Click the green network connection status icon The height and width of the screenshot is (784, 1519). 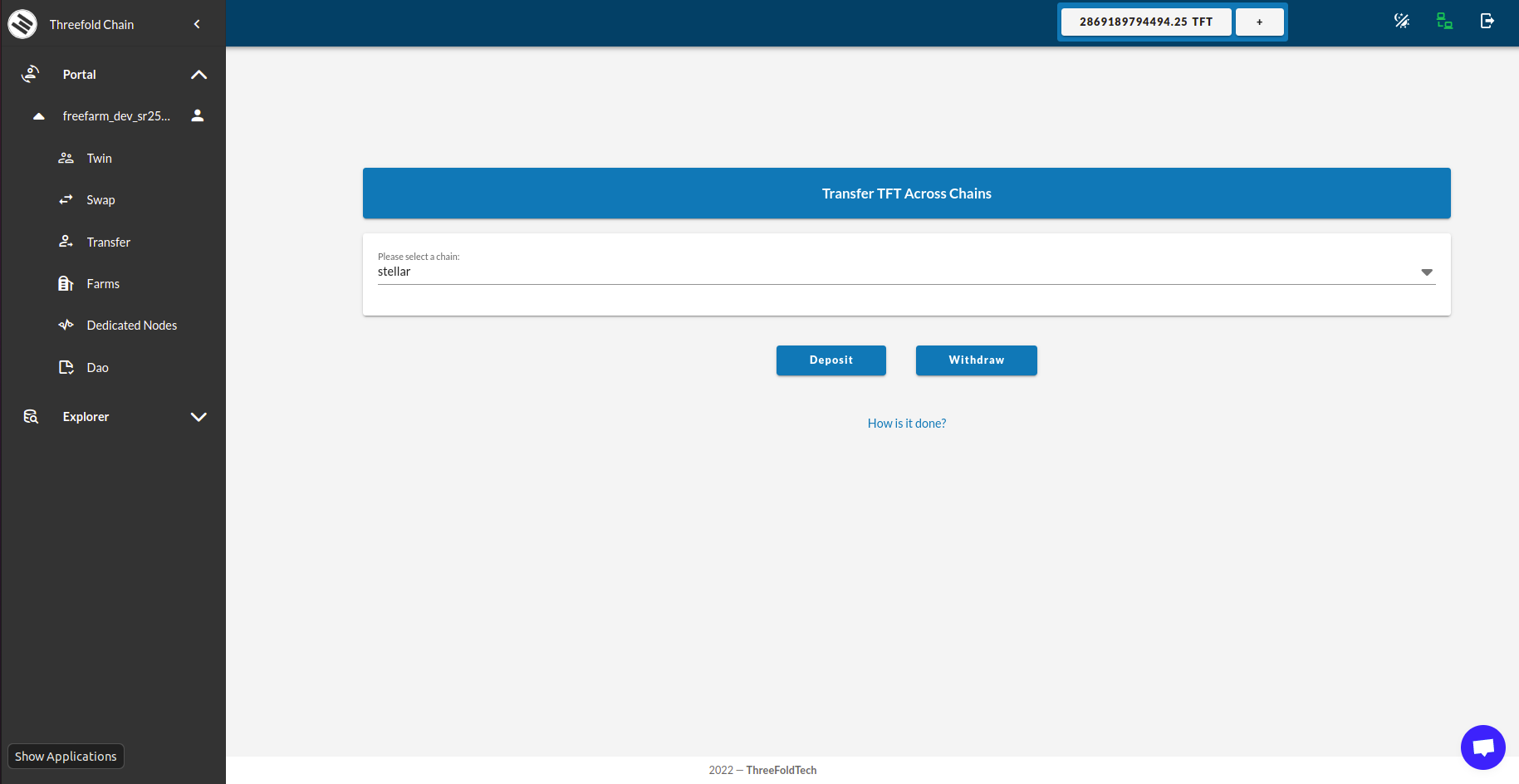[1444, 21]
